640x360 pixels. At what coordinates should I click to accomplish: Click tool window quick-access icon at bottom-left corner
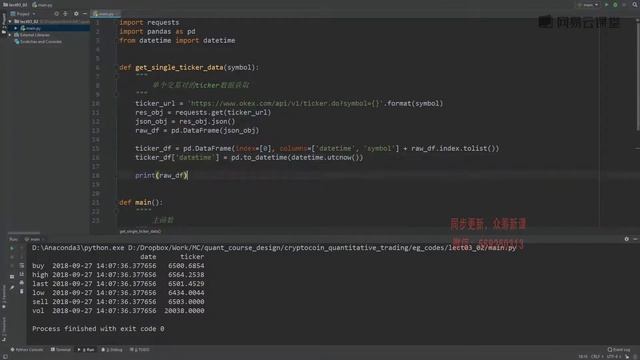pos(5,357)
